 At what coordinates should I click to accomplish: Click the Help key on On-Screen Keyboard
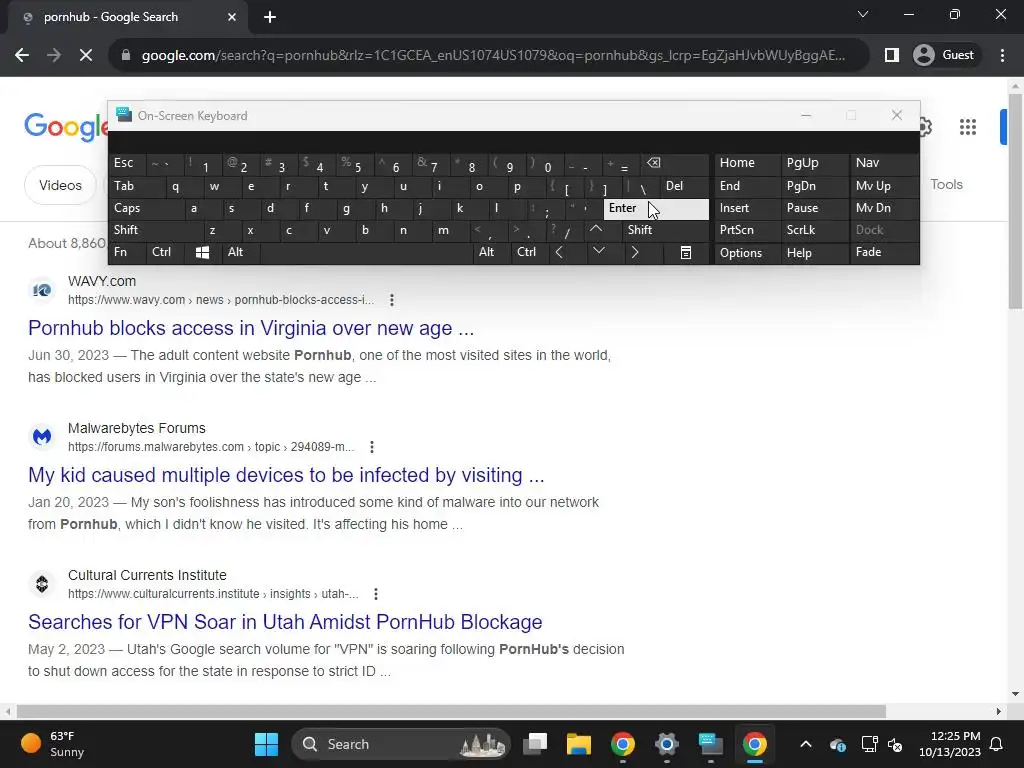coord(815,253)
